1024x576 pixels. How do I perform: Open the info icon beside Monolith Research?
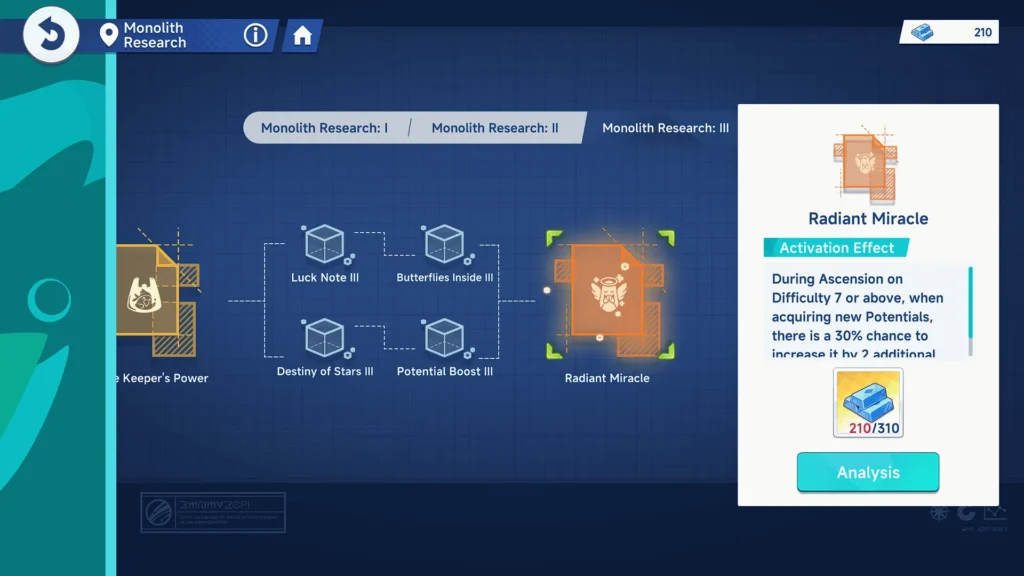click(256, 36)
